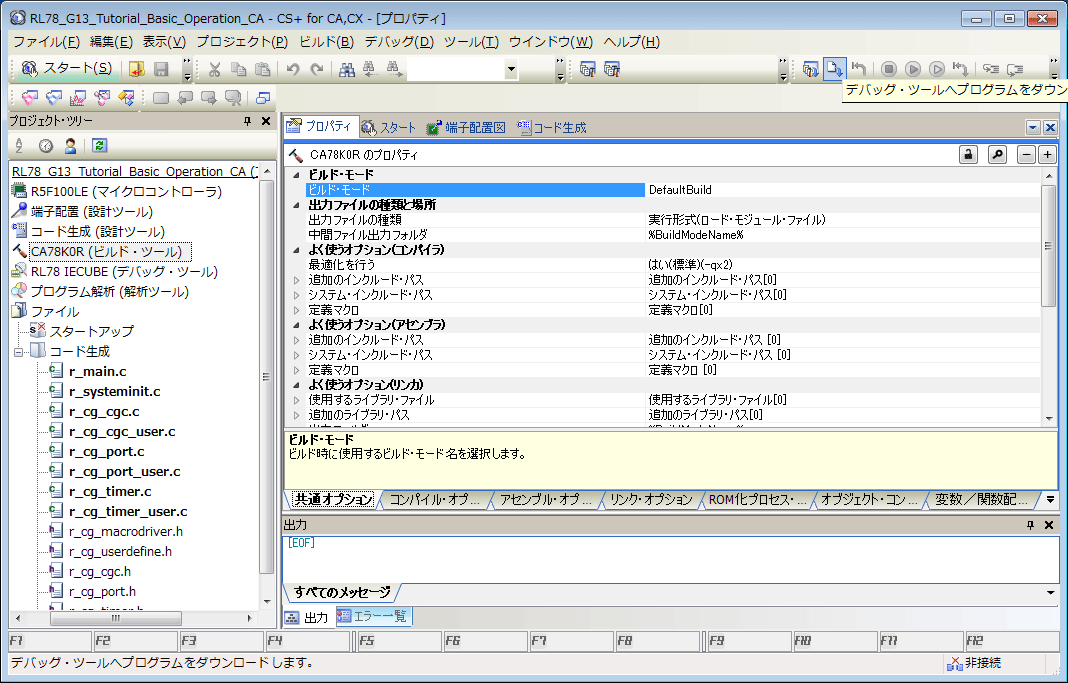The width and height of the screenshot is (1068, 683).
Task: Click the refresh icon in the project tree toolbar
Action: 99,145
